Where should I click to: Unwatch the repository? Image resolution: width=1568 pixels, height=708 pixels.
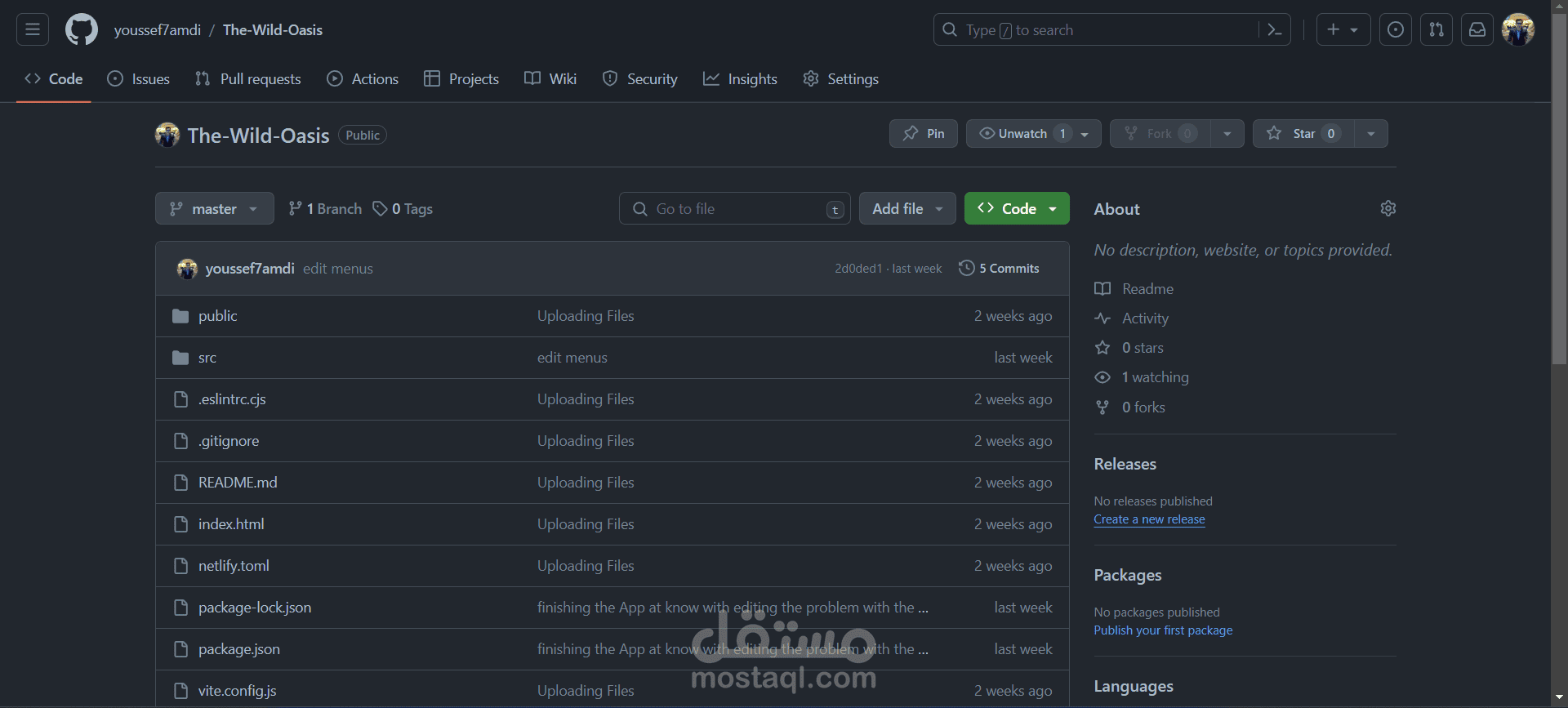pos(1033,133)
